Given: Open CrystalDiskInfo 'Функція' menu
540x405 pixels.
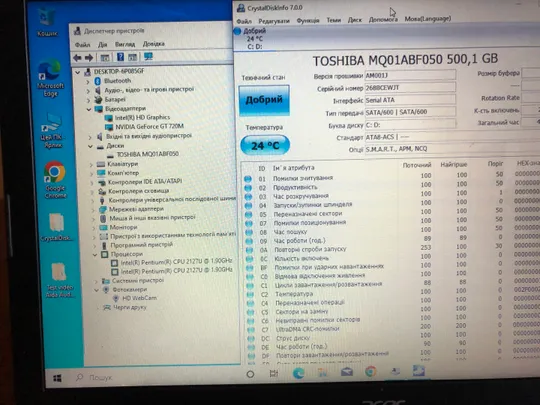Looking at the screenshot, I should [308, 20].
